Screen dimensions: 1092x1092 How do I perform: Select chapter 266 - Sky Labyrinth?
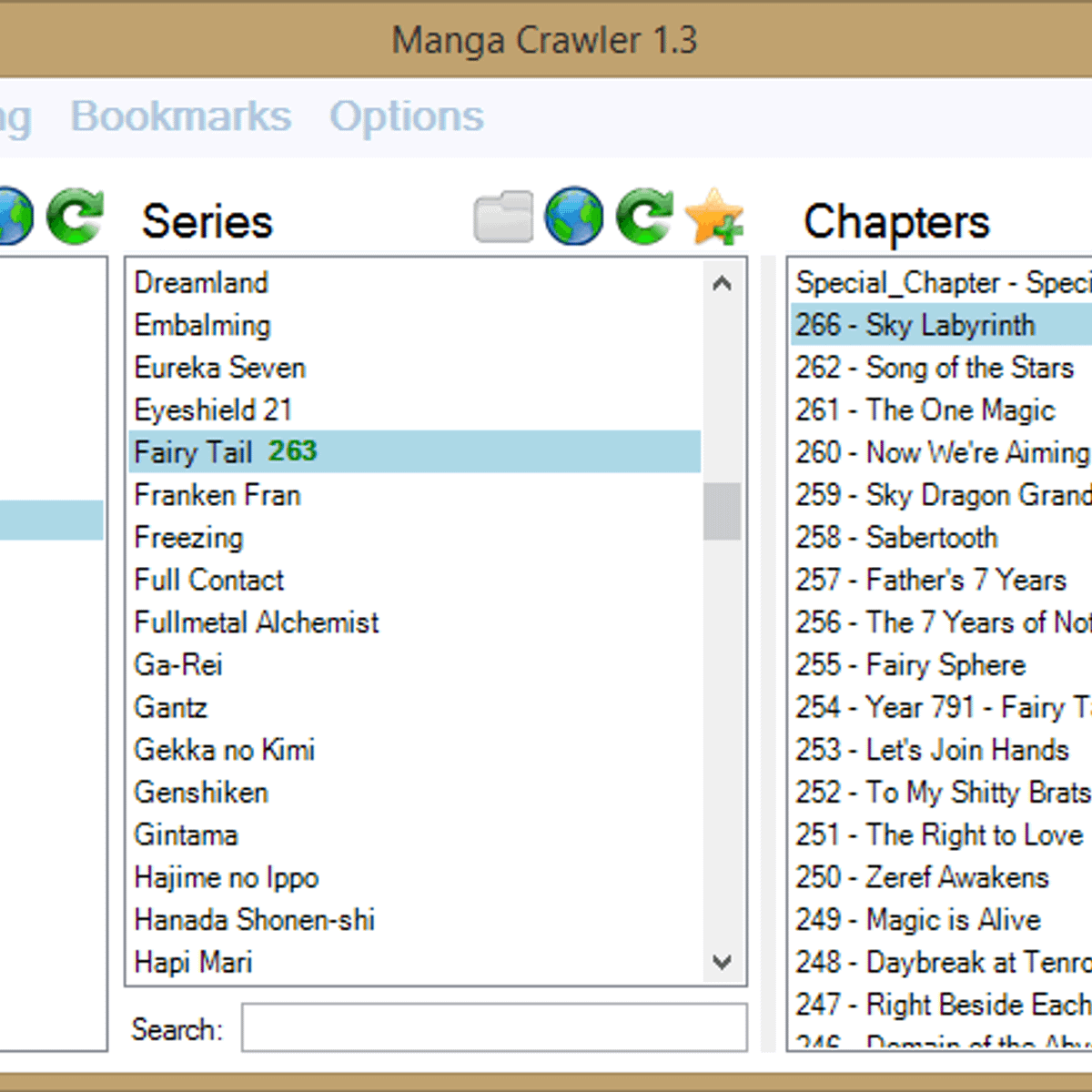tap(915, 325)
